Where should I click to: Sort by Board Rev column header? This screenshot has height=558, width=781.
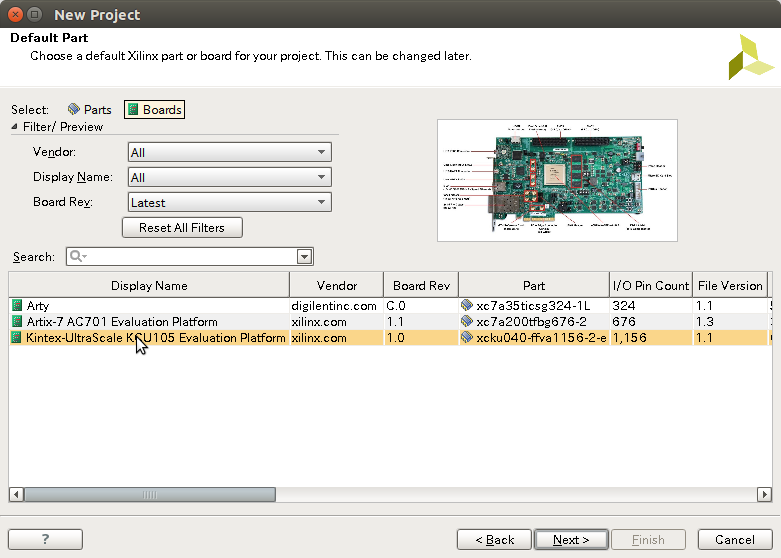(421, 285)
